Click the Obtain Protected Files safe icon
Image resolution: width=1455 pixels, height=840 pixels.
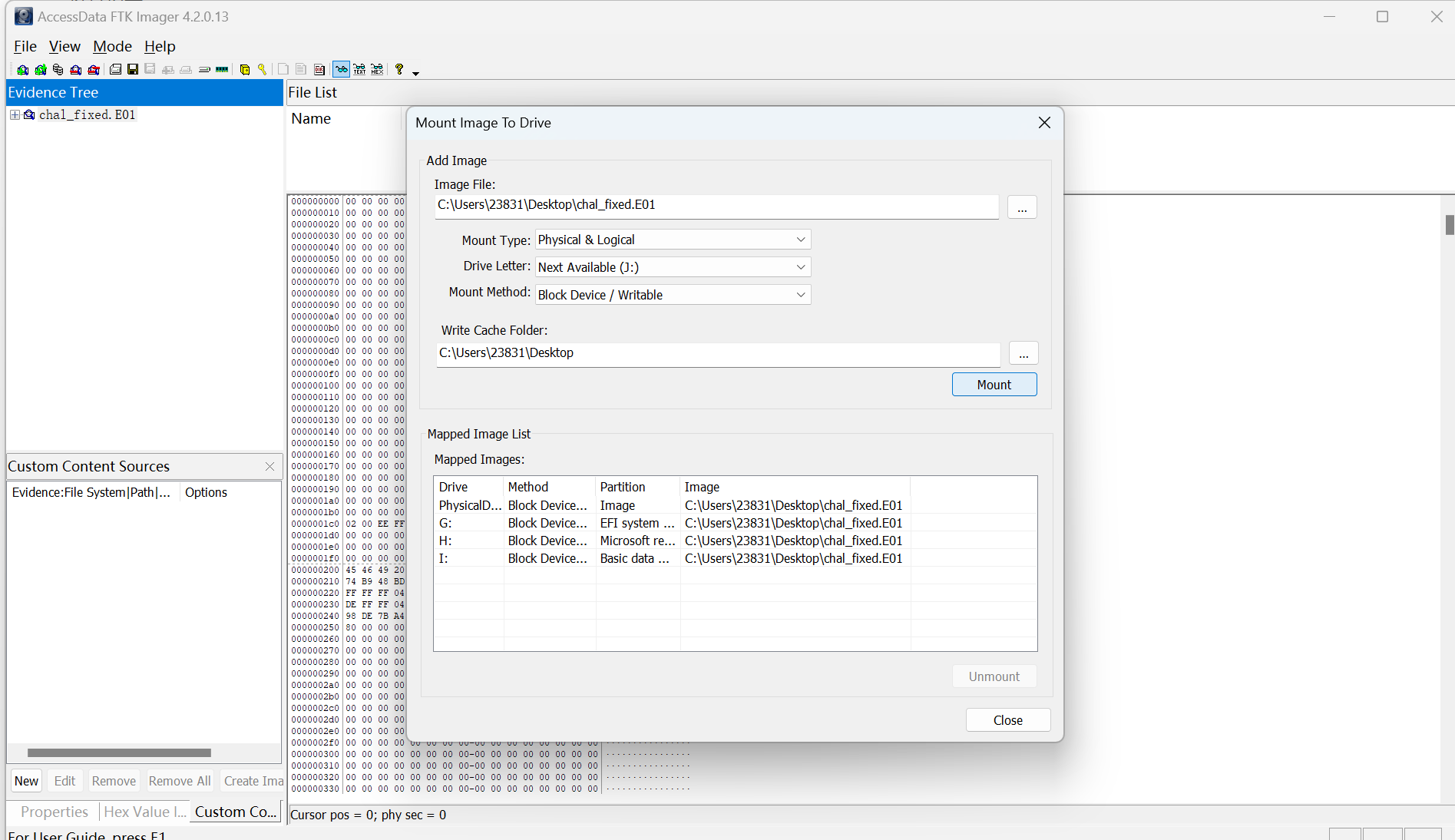pos(245,70)
